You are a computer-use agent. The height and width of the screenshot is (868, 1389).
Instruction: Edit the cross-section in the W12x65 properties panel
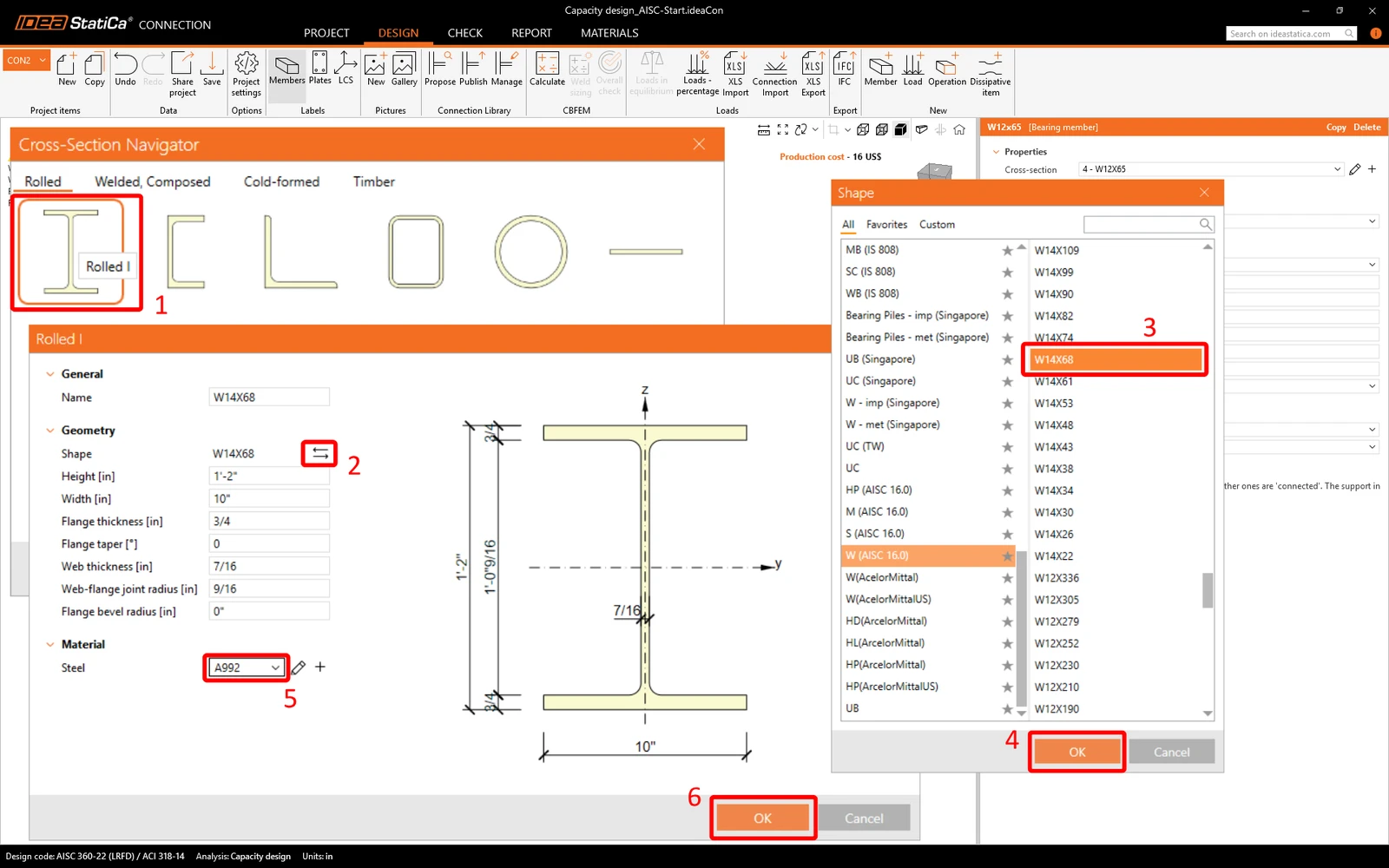coord(1355,169)
